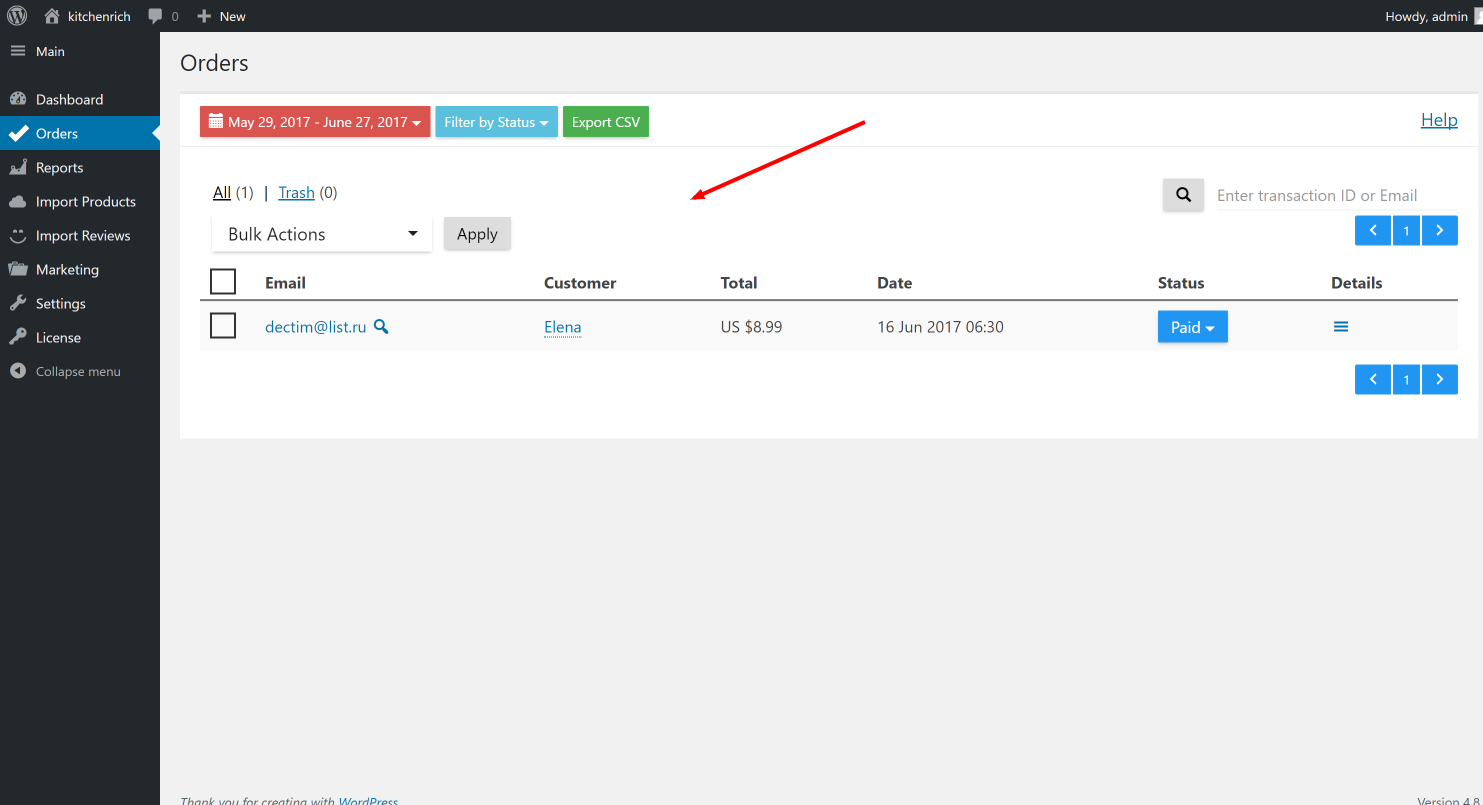Click the Customer column header

coord(580,283)
